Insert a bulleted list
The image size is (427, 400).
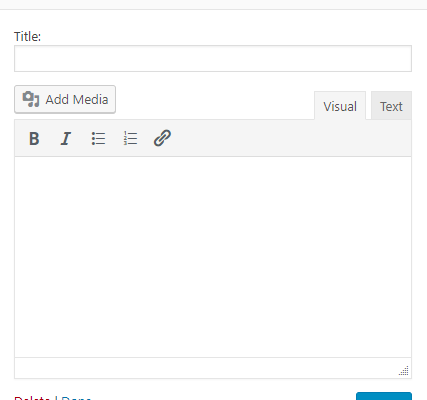click(98, 138)
